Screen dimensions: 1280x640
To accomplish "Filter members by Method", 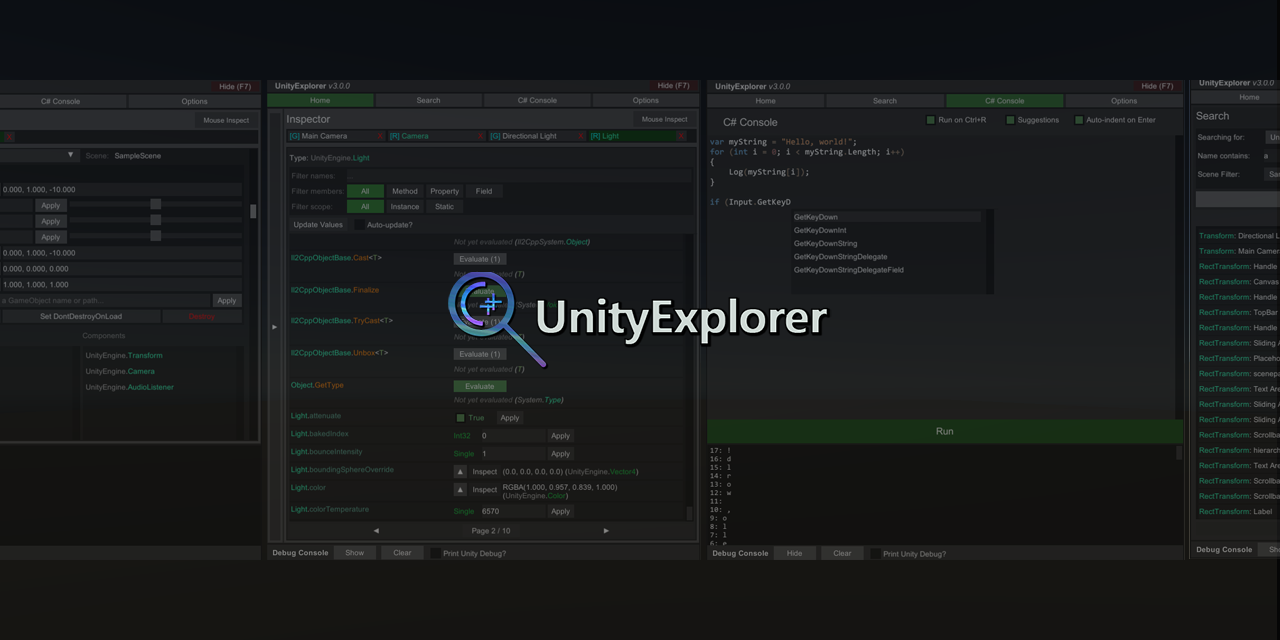I will point(405,191).
